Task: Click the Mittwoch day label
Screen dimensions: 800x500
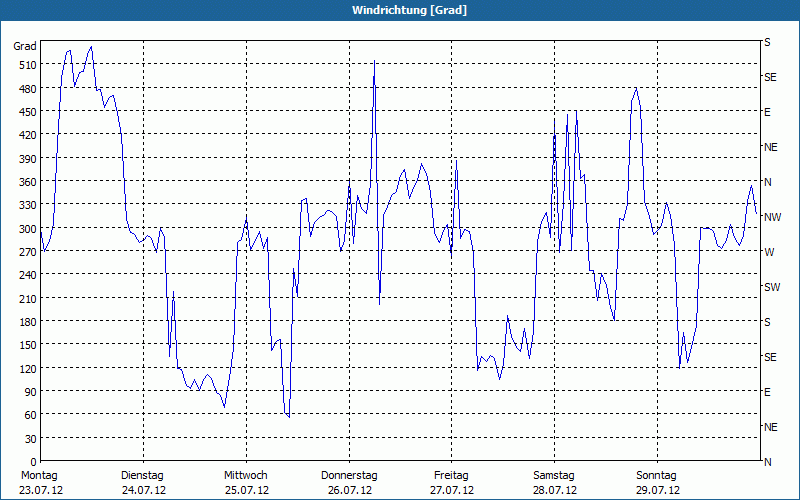Action: tap(246, 476)
